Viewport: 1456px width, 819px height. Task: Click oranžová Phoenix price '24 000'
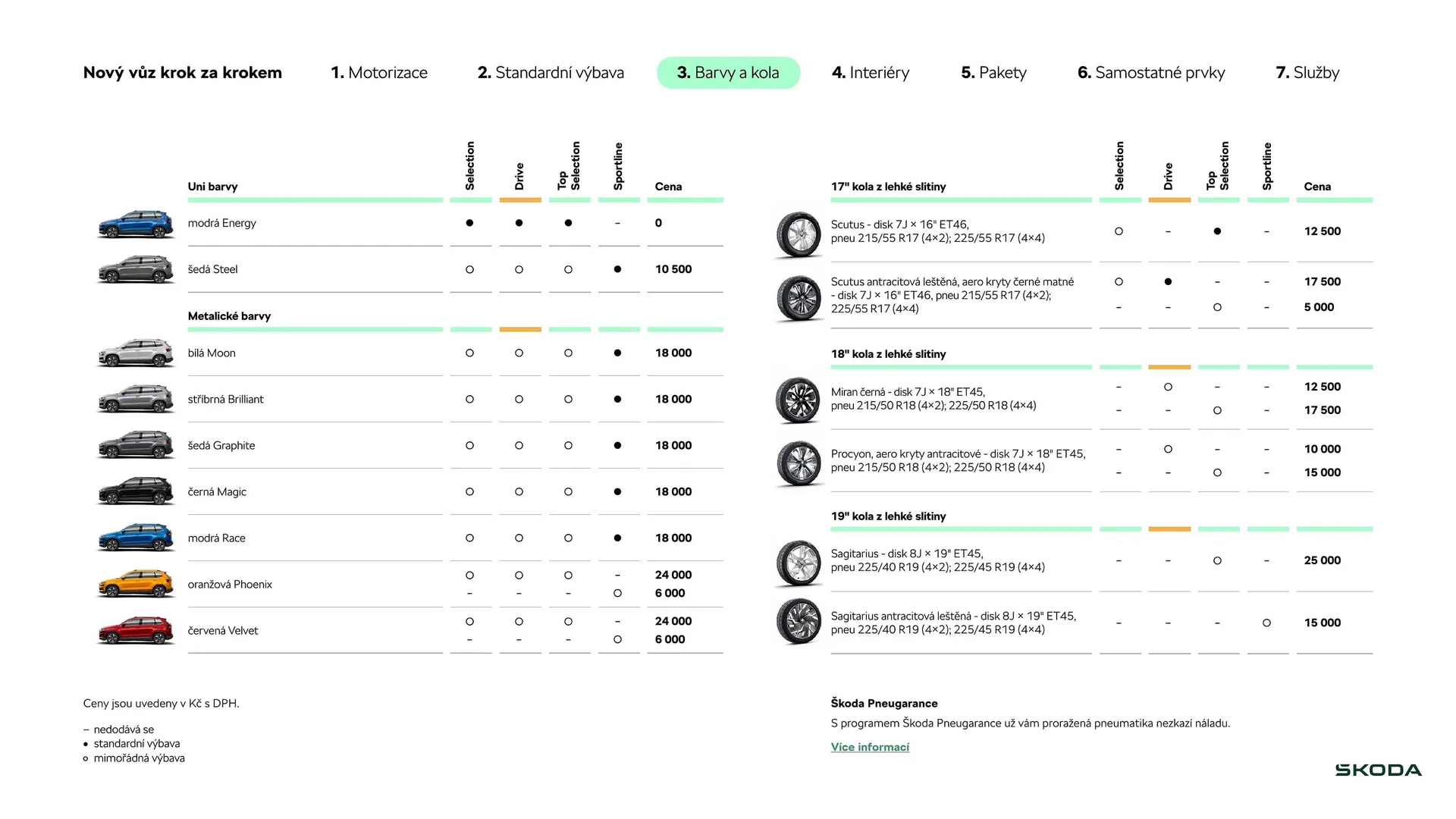[x=673, y=576]
